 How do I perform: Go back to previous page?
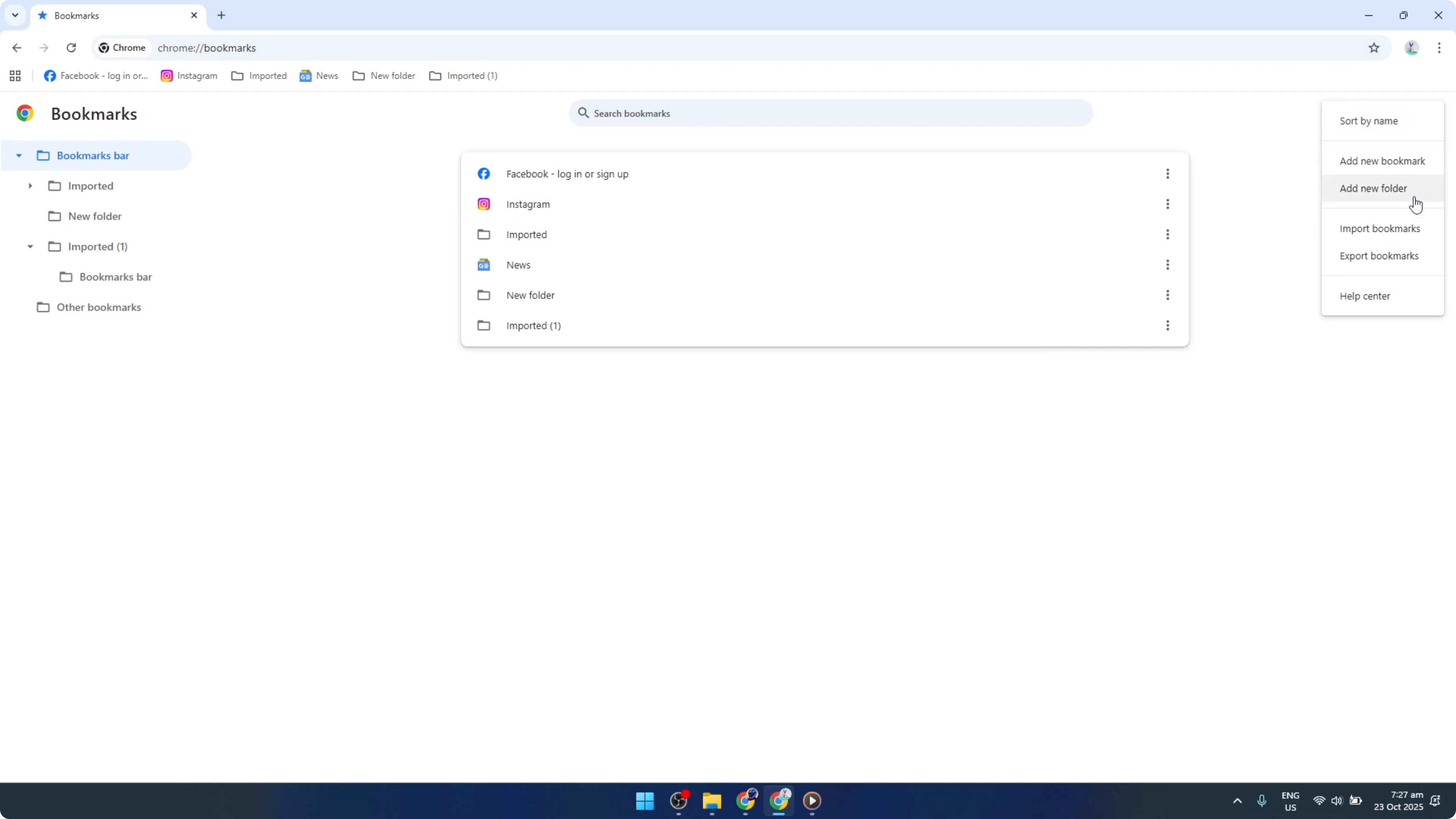tap(16, 48)
